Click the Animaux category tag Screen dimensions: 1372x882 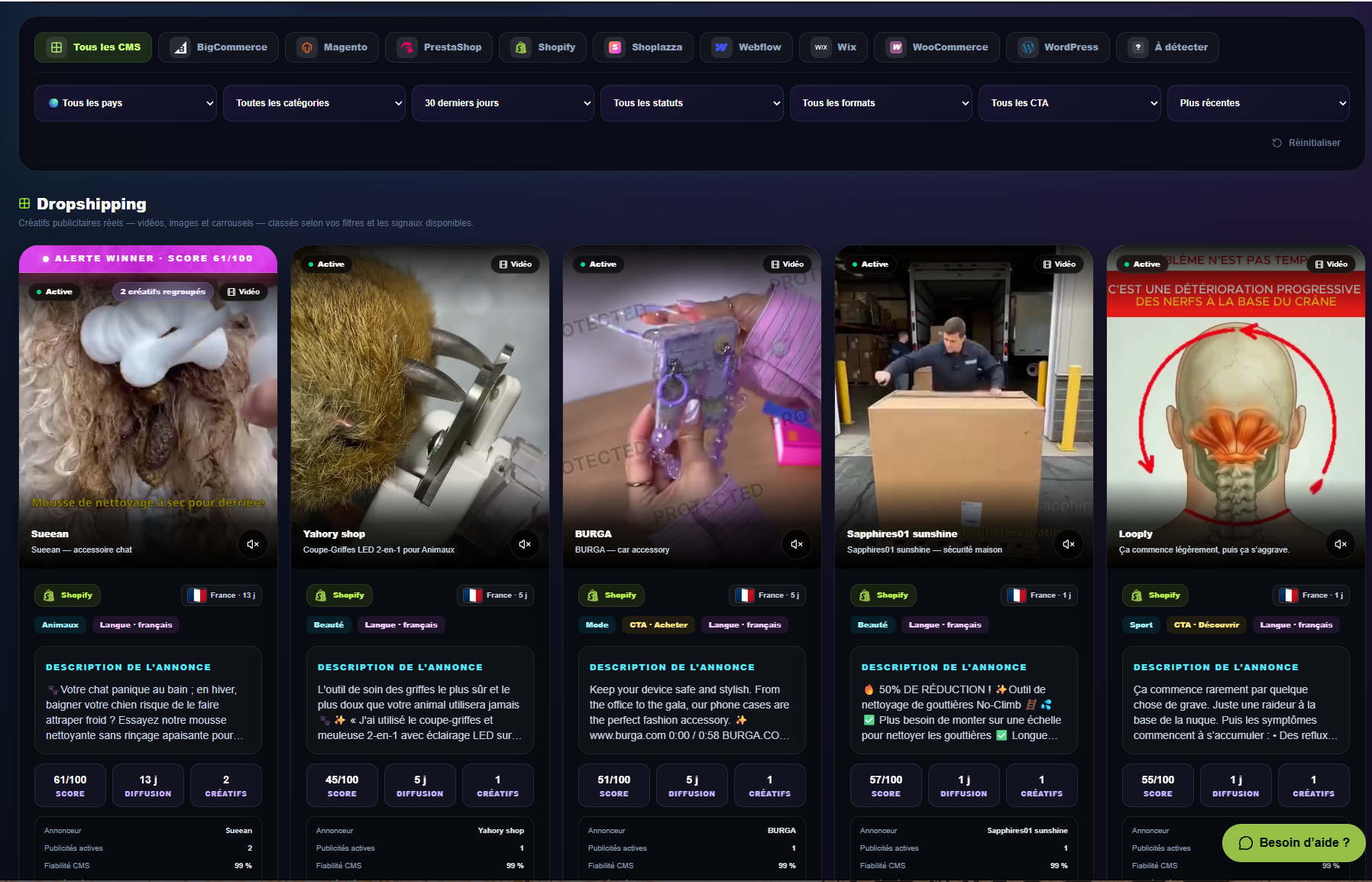point(60,625)
